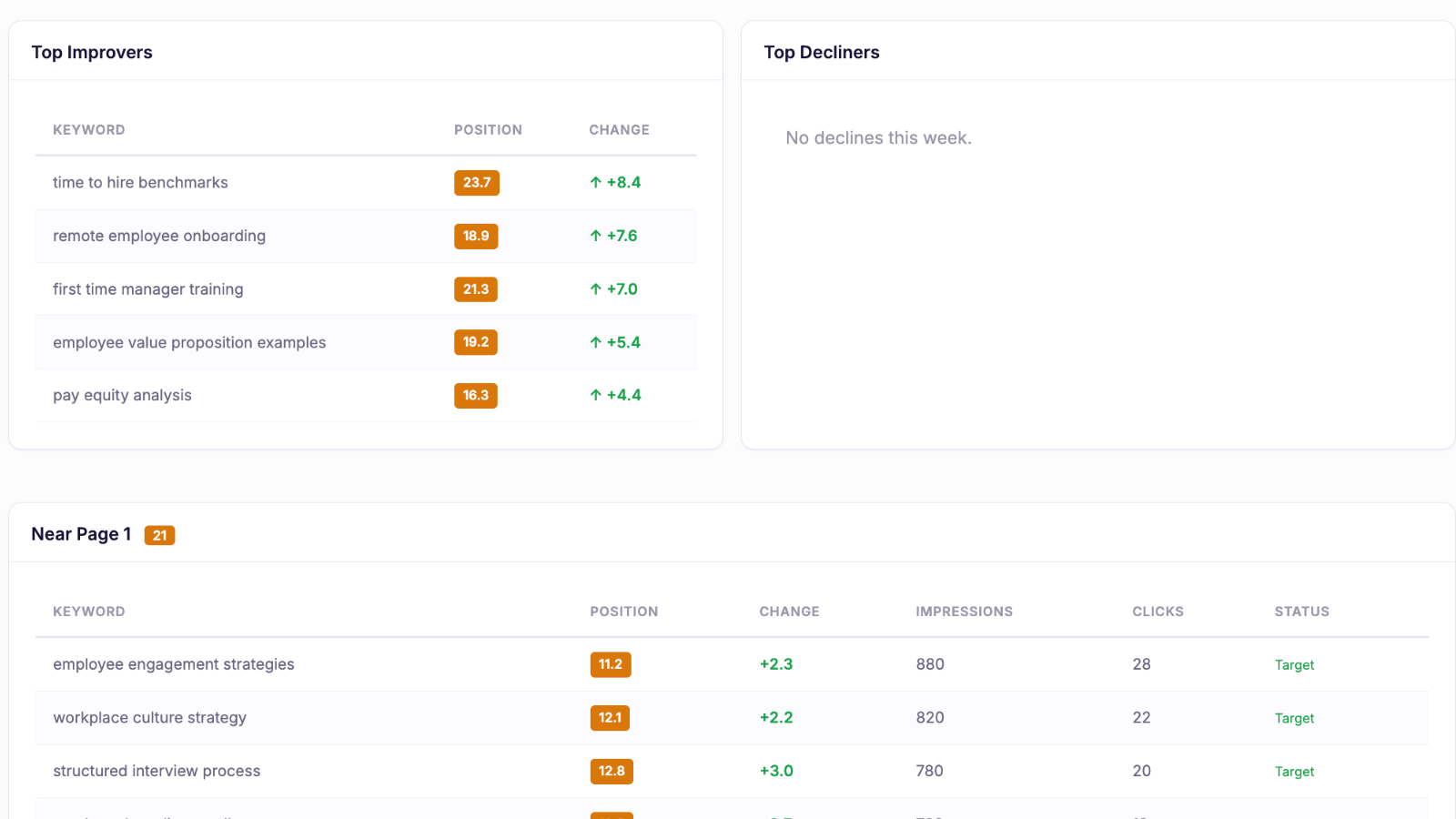
Task: Click the +2.2 change value
Action: pos(776,718)
